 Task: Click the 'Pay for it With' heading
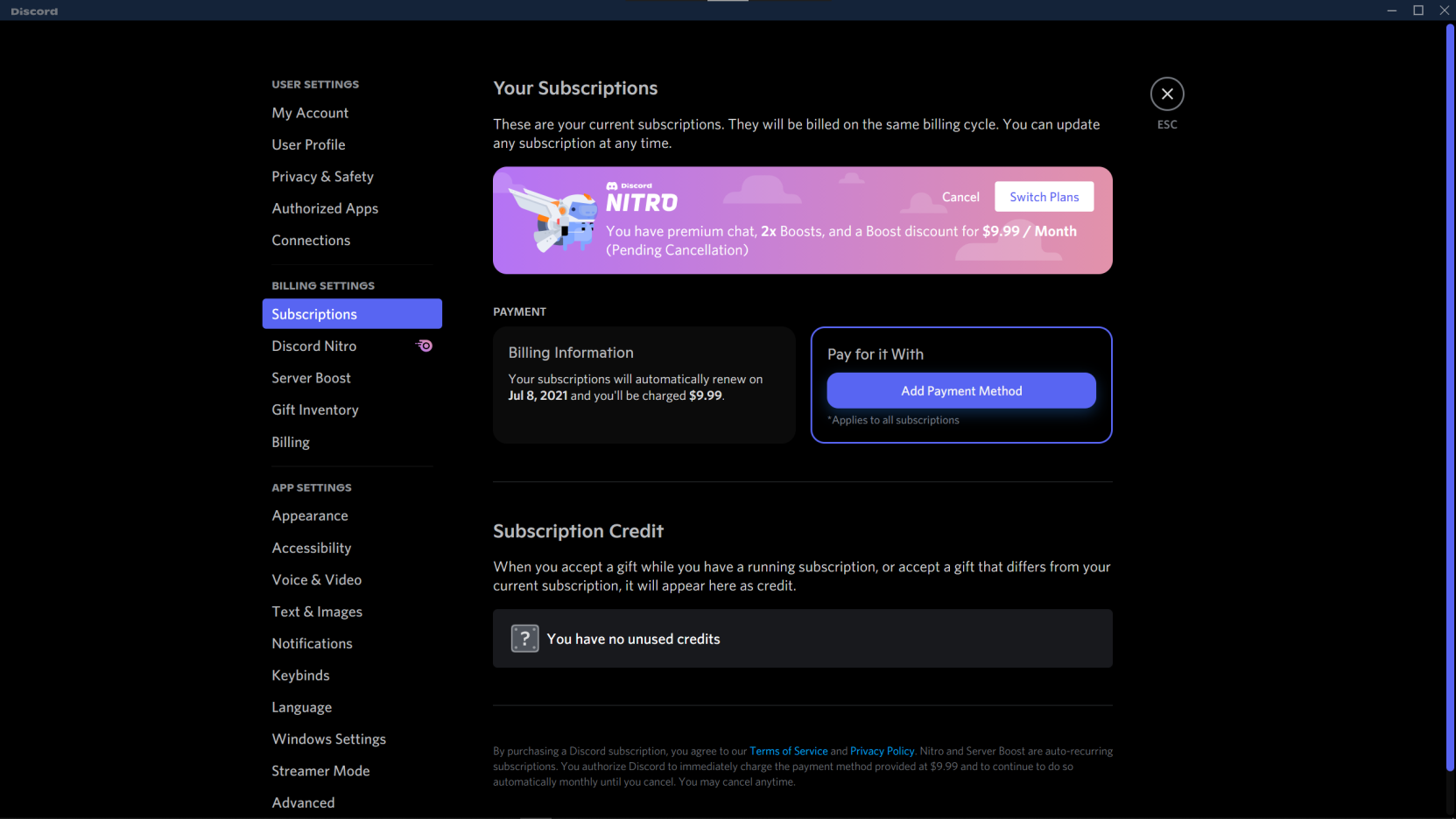click(x=876, y=354)
